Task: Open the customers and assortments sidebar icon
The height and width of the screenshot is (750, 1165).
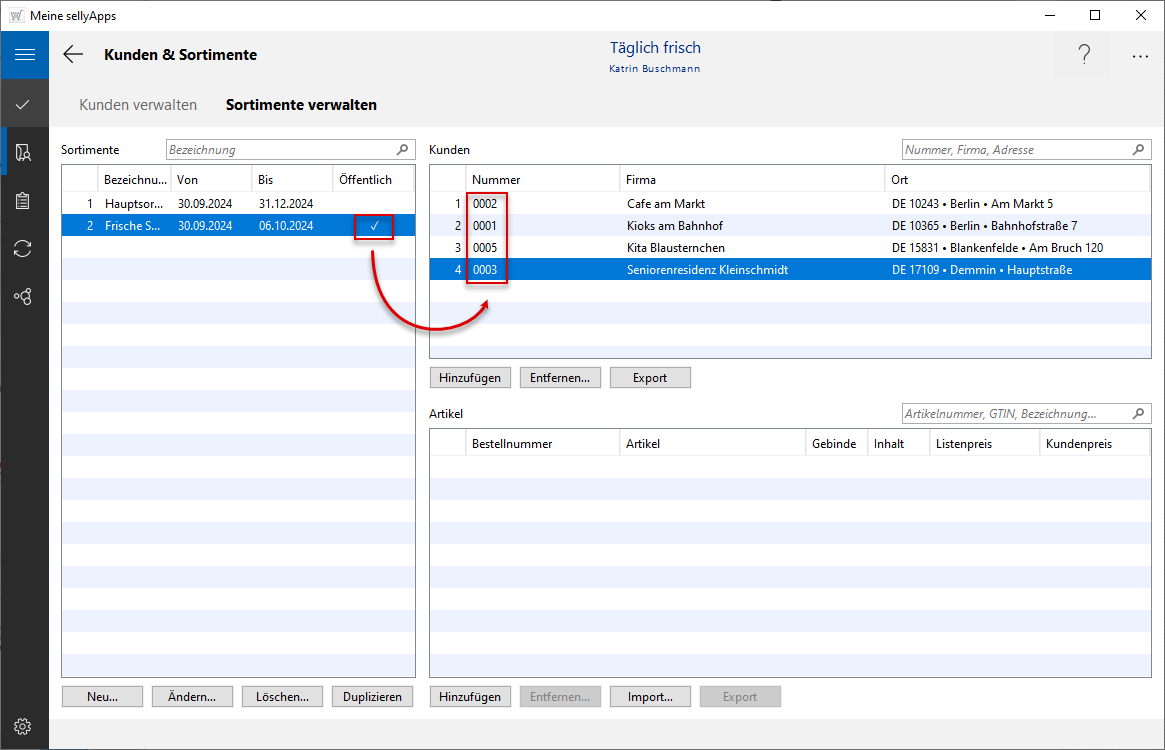Action: pos(24,152)
